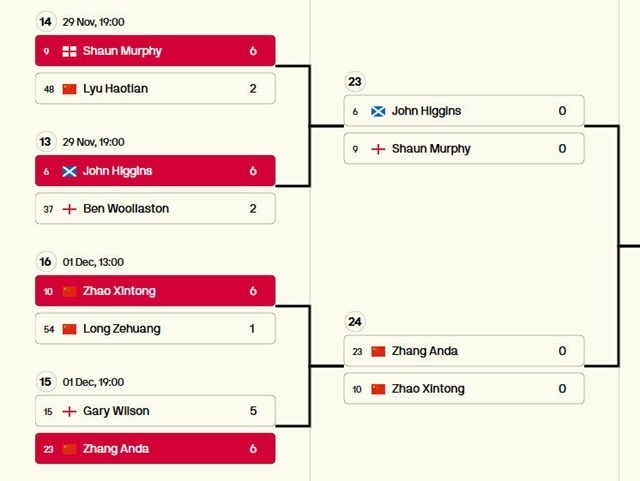640x481 pixels.
Task: Select the highlighted Zhang Anda row in match 15
Action: [155, 449]
